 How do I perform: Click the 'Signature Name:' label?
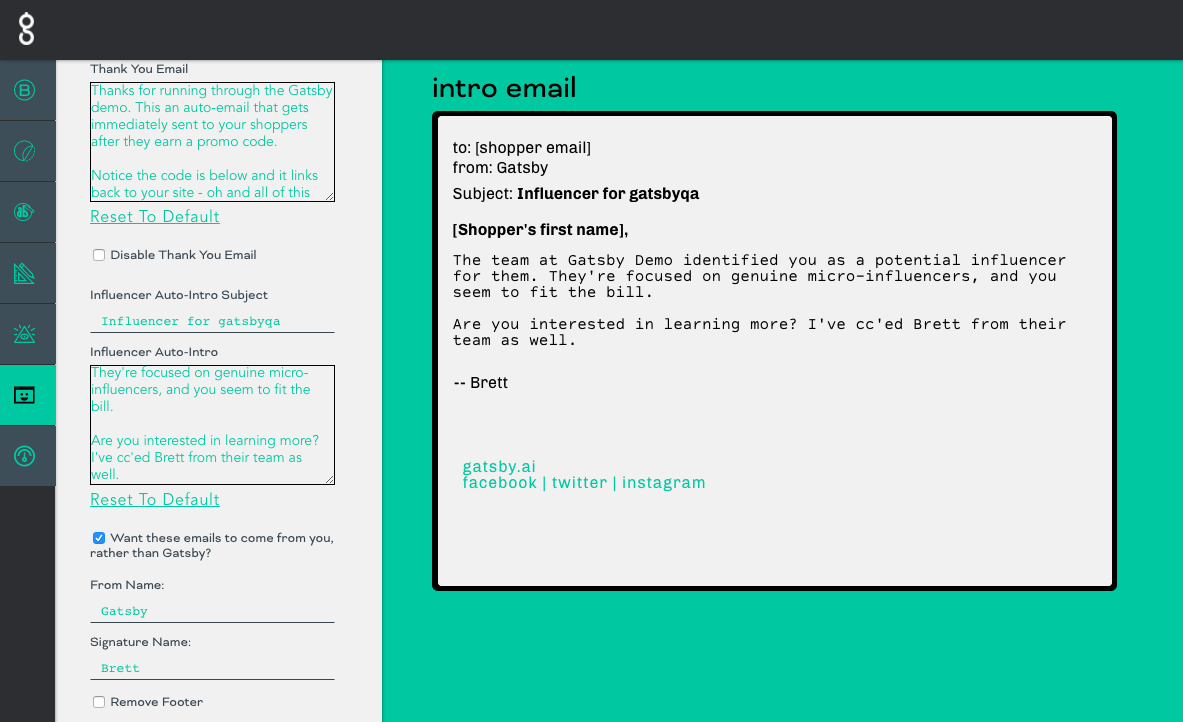[140, 642]
